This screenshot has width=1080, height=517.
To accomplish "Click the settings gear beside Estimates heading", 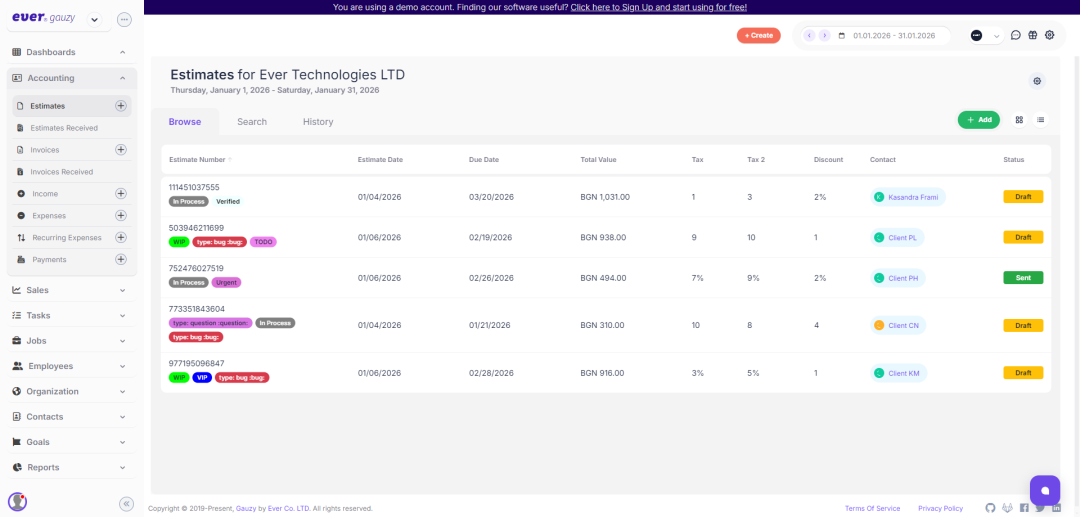I will [x=1037, y=81].
